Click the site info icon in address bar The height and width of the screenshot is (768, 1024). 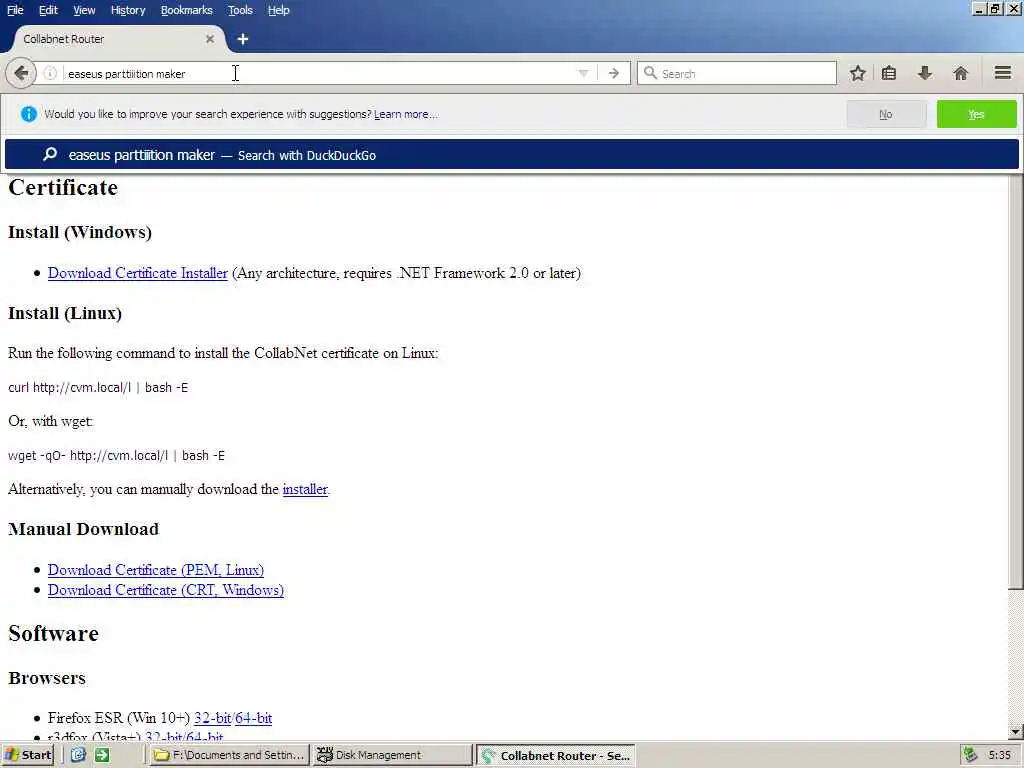pos(50,74)
